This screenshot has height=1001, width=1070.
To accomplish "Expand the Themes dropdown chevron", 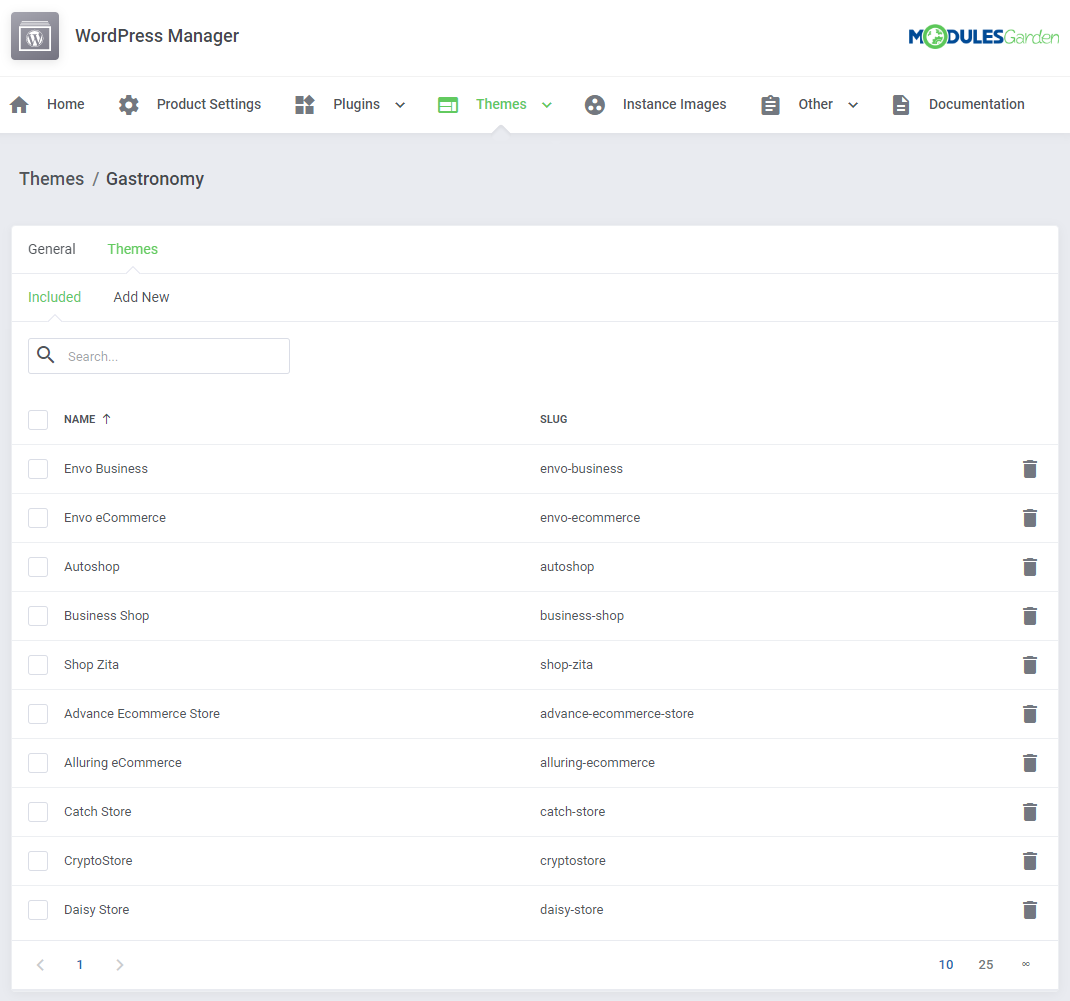I will tap(547, 105).
